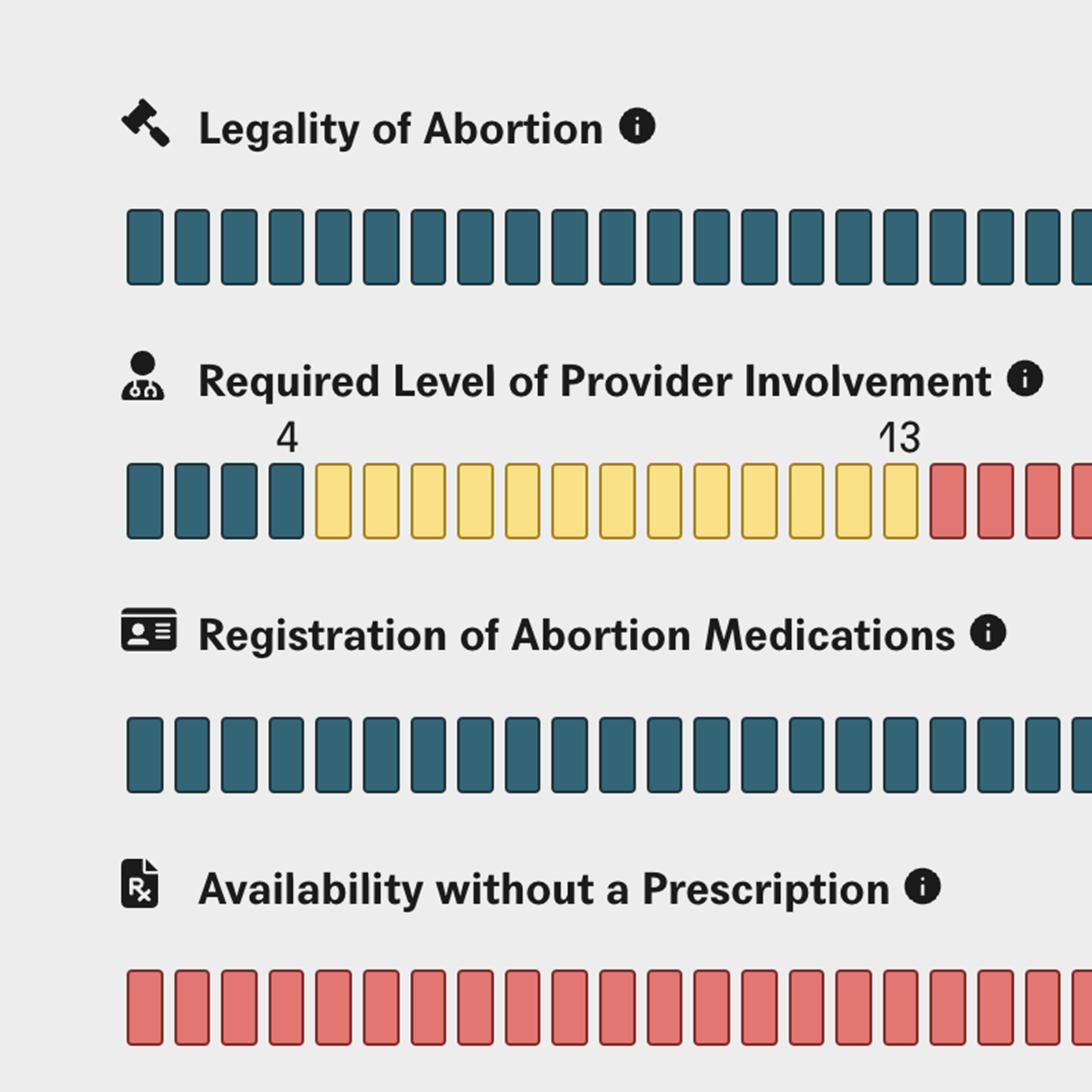Select the Required Level of Provider Involvement heading
The width and height of the screenshot is (1092, 1092).
pyautogui.click(x=594, y=381)
